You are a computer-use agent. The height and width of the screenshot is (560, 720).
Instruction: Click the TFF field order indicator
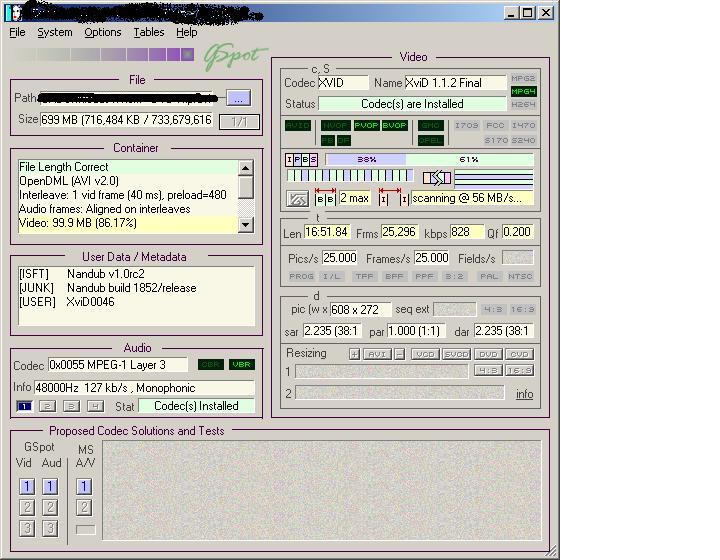coord(364,276)
